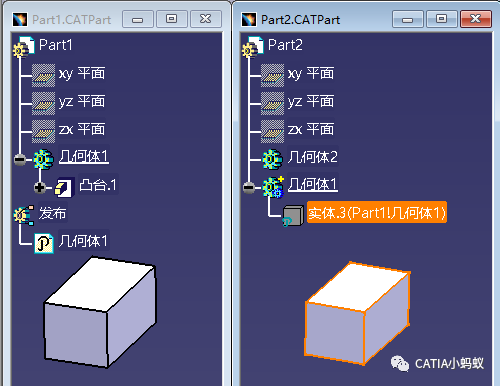Click the orange-outlined box in Part2 viewport

357,313
